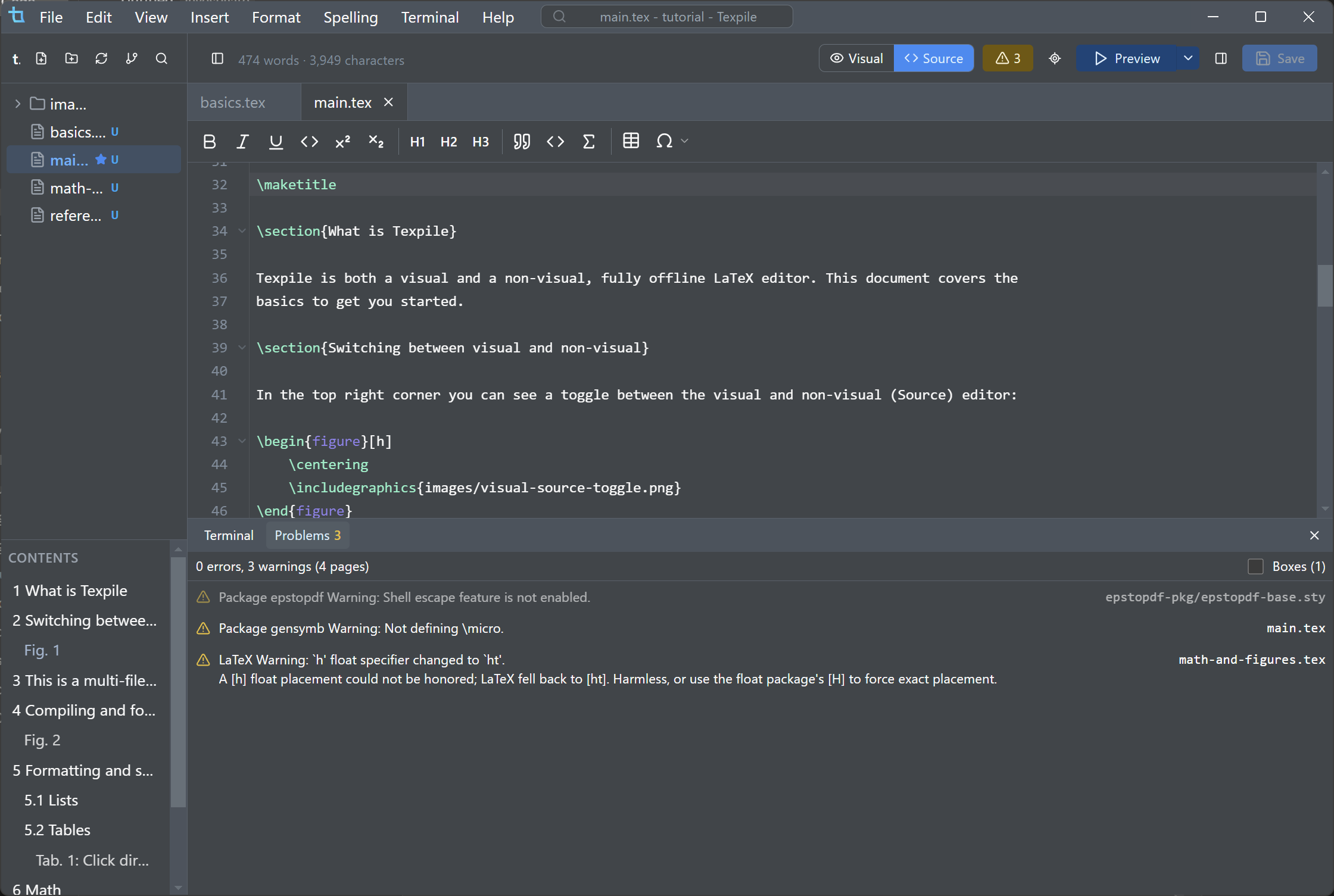
Task: Enable the Boxes (1) checkbox
Action: [x=1255, y=567]
